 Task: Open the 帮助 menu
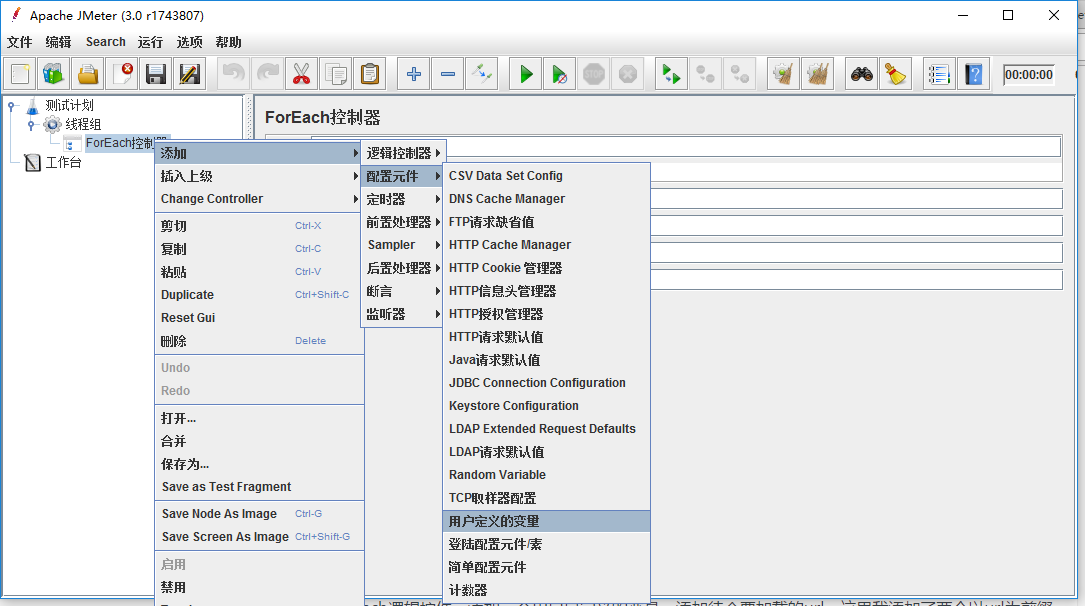click(228, 42)
